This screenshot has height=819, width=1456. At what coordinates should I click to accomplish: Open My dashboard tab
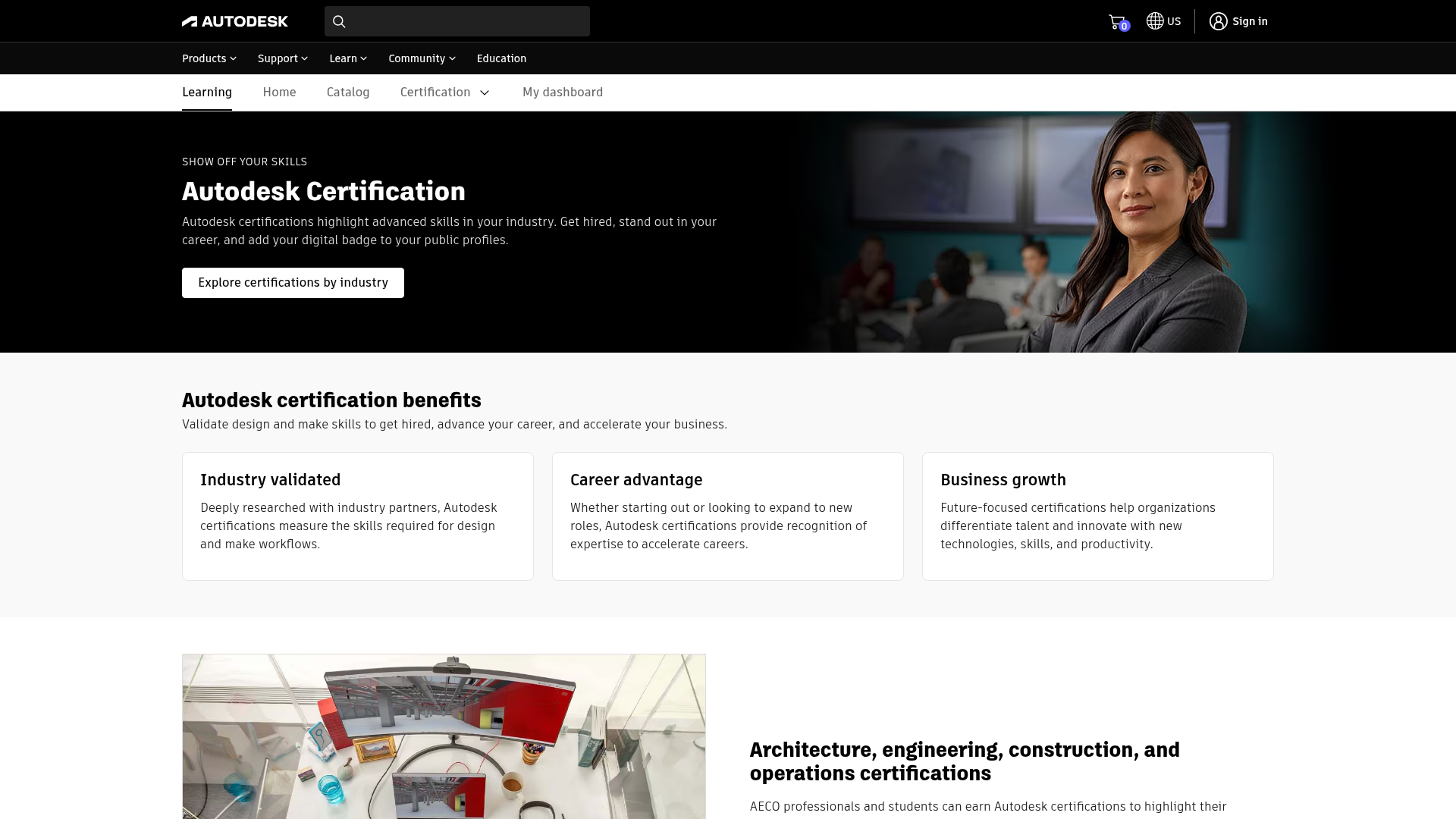point(563,92)
